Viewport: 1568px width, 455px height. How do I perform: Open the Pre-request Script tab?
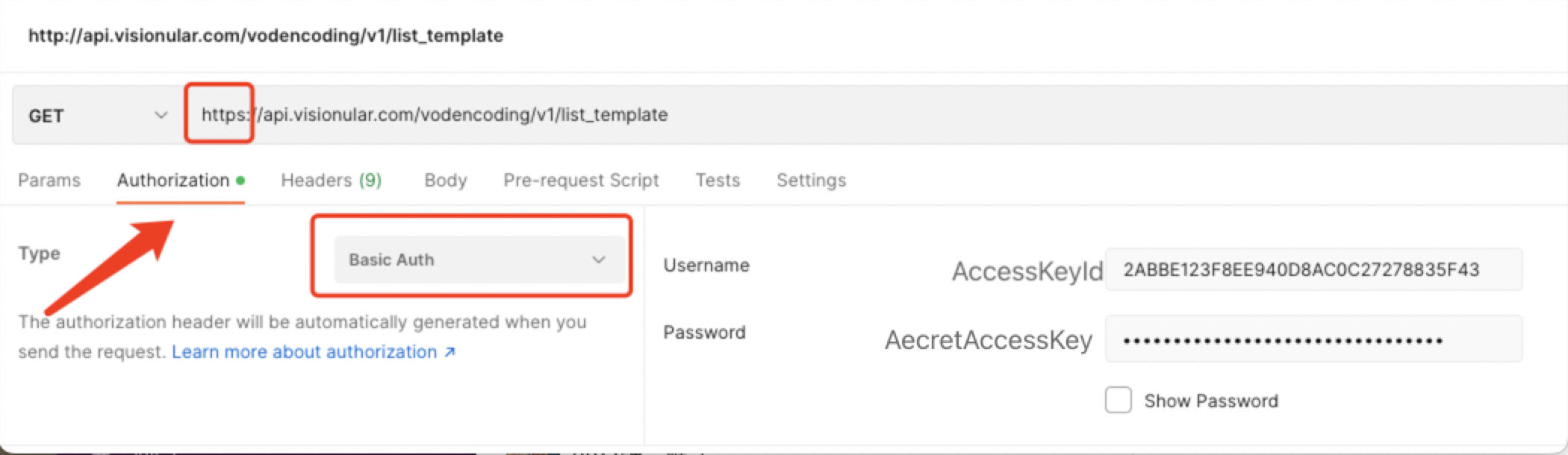[x=581, y=181]
